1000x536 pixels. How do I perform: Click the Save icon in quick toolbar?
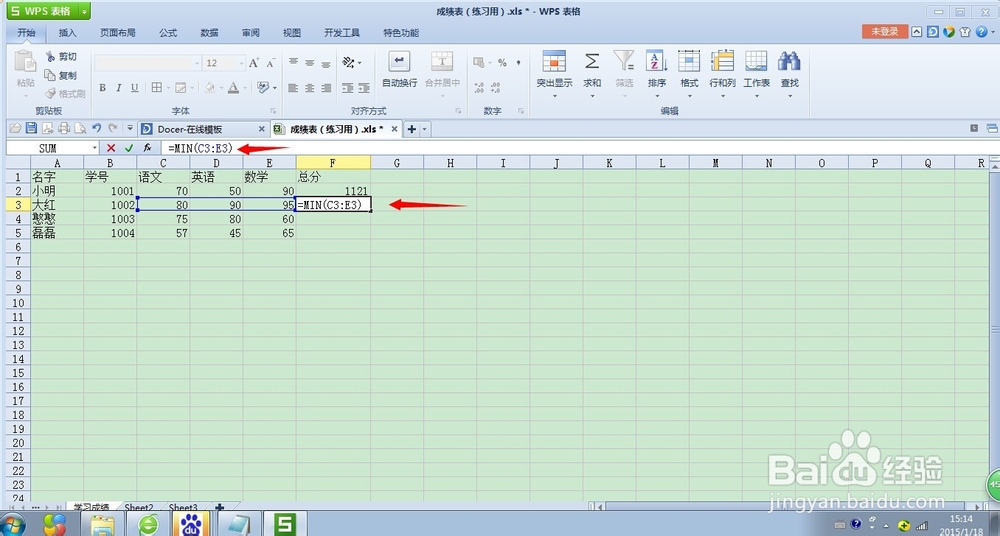tap(31, 129)
